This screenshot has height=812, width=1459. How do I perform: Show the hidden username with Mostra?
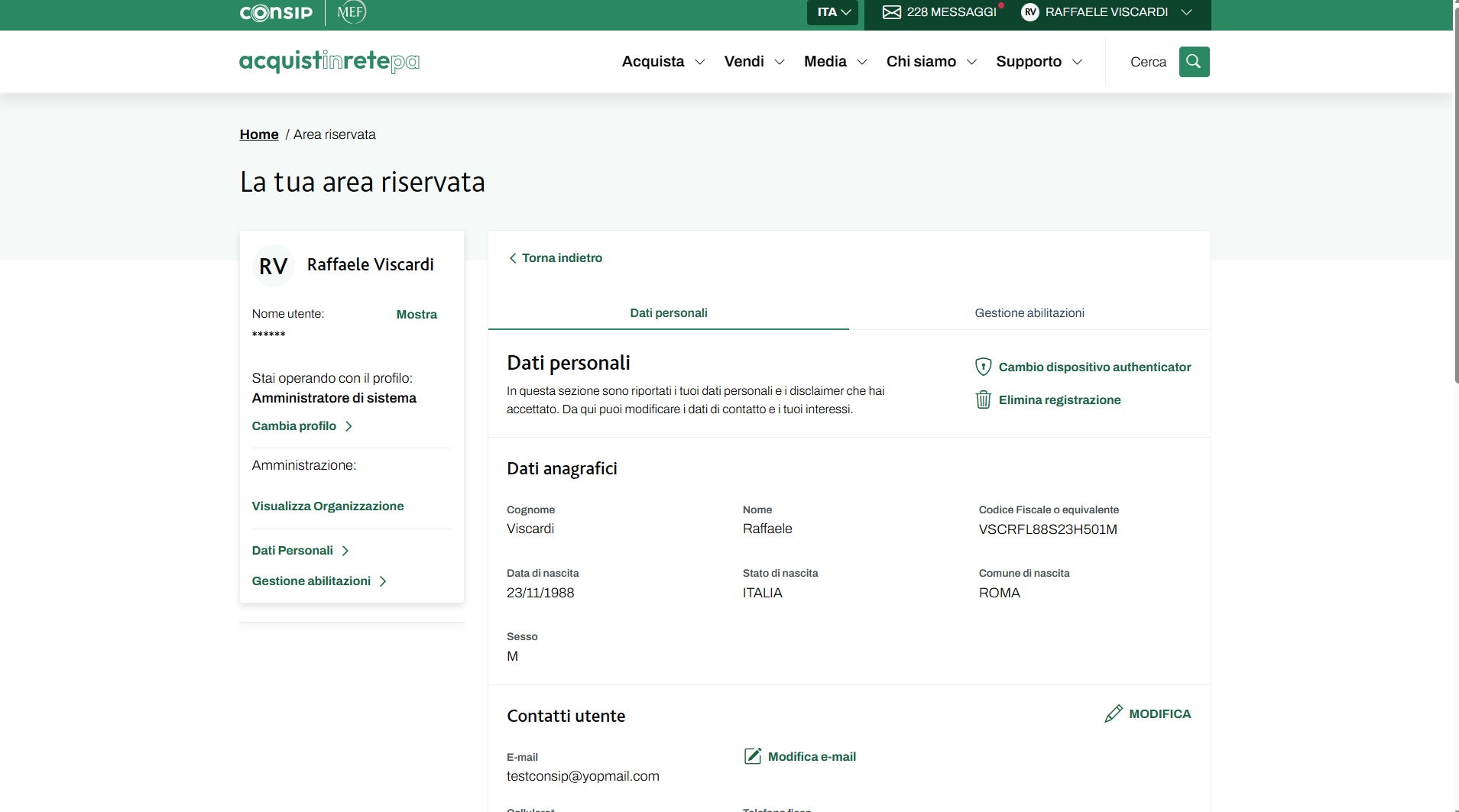417,315
